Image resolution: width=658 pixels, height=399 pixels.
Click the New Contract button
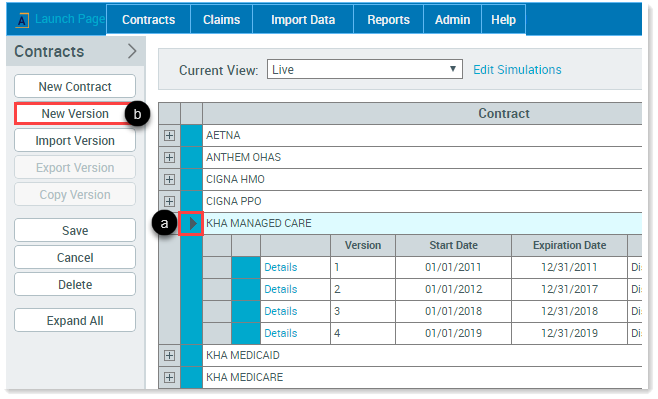(75, 86)
